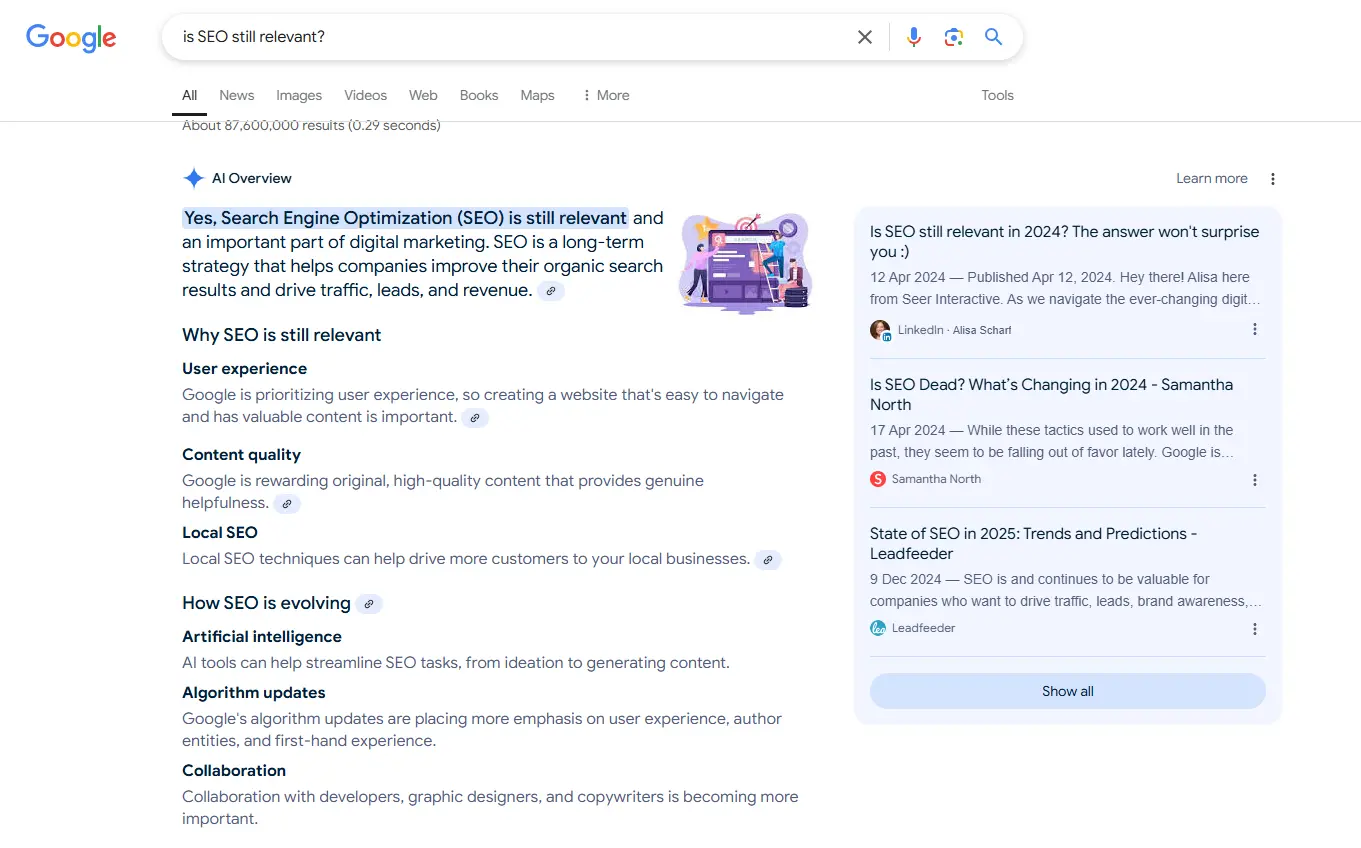Screen dimensions: 1361x848
Task: Click highlighted 'Yes, Search Engine Optimization' text
Action: [405, 218]
